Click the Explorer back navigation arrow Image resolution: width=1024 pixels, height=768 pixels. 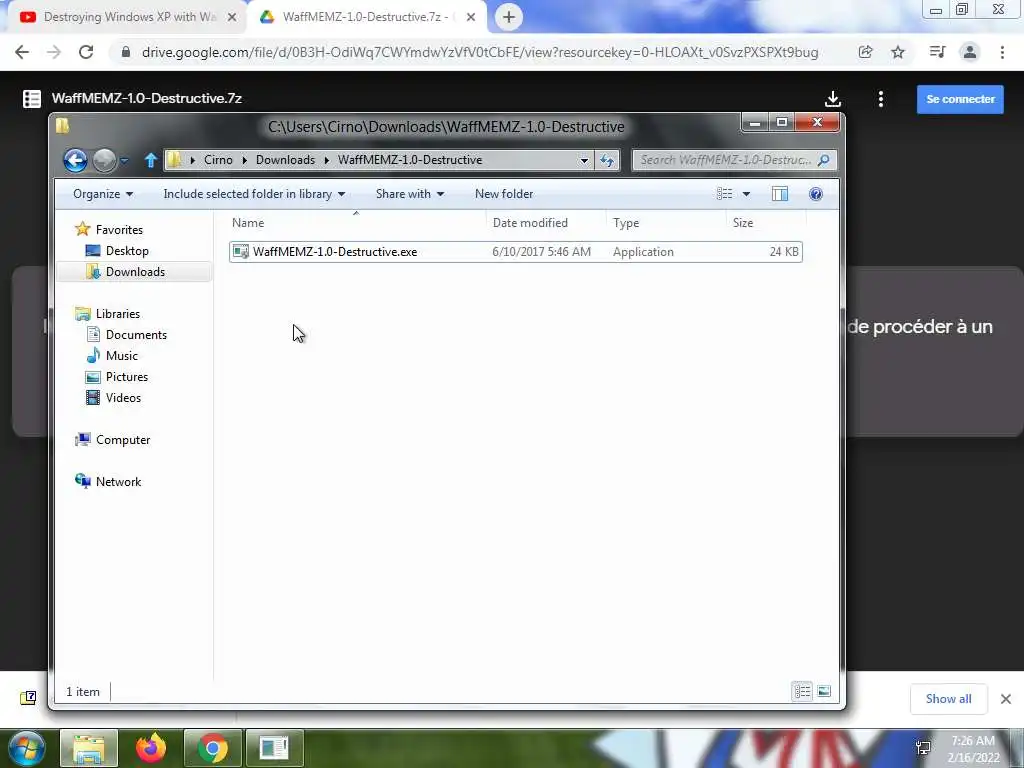[75, 160]
